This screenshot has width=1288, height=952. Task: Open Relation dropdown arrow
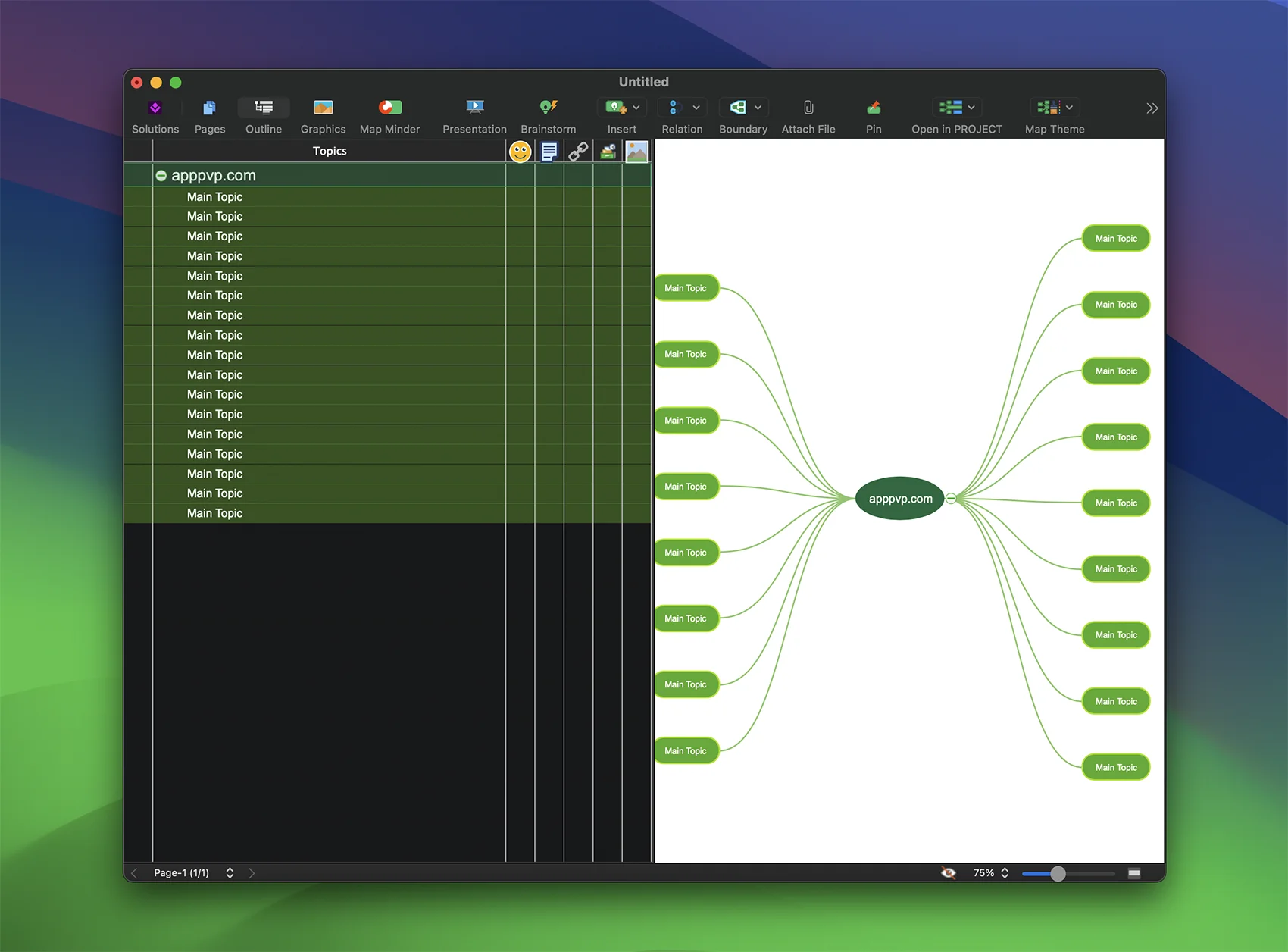696,108
